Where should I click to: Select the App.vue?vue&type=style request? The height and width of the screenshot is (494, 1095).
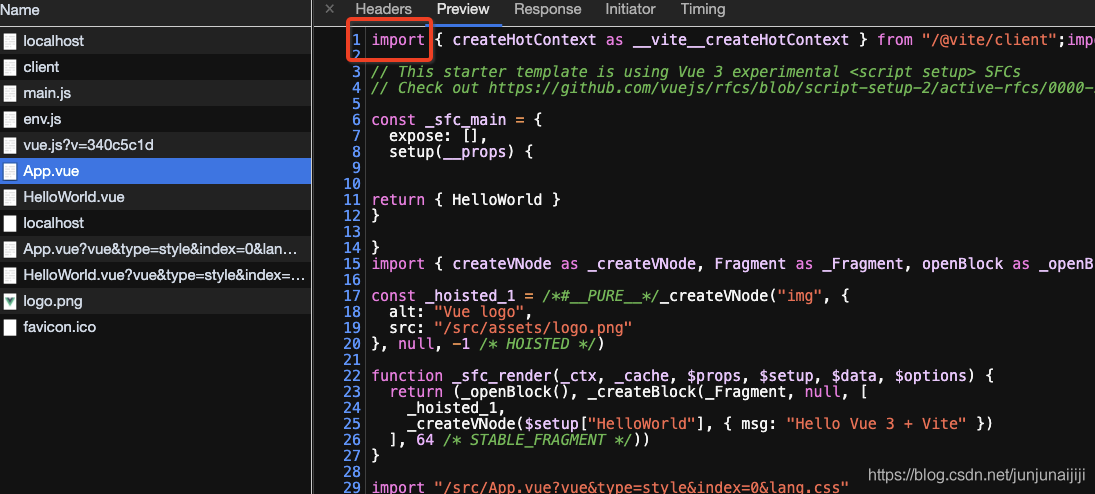tap(155, 249)
